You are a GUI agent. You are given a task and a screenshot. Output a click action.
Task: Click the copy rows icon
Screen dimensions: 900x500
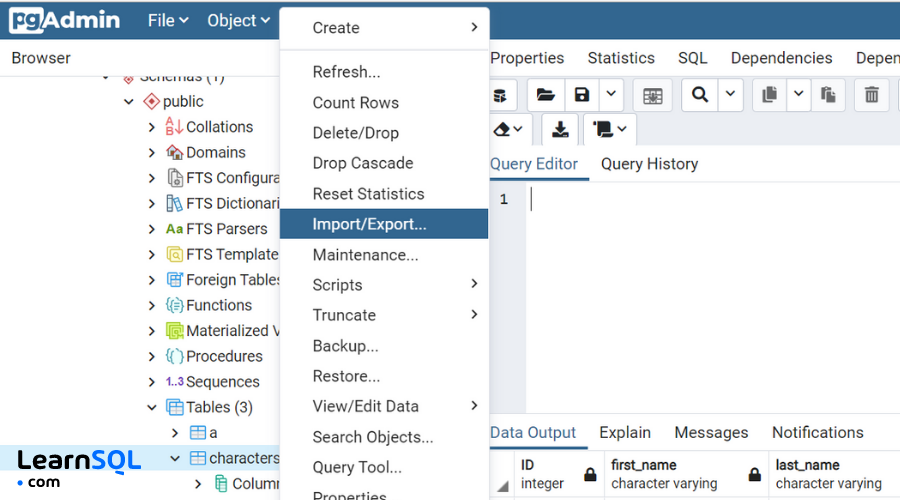(770, 95)
